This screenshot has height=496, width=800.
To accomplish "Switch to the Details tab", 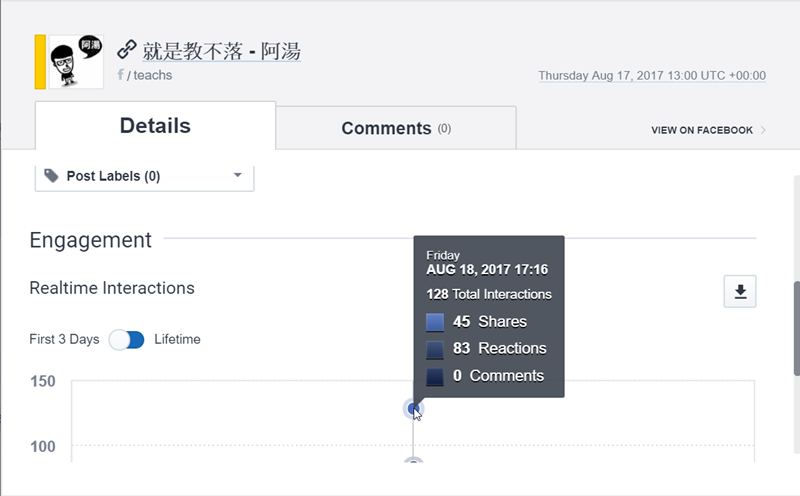I will [155, 126].
